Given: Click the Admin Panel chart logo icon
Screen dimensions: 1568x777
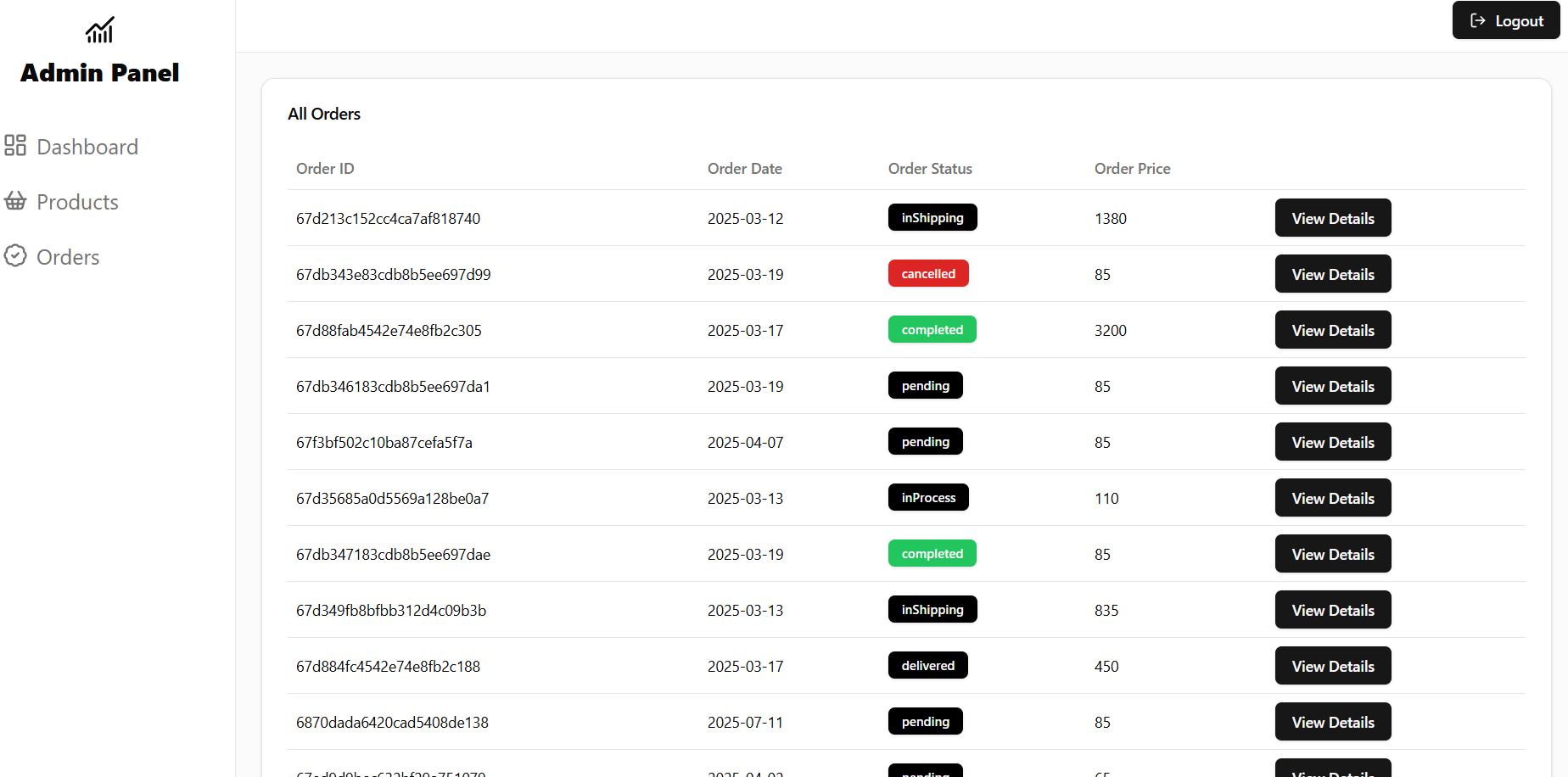Looking at the screenshot, I should (x=99, y=31).
